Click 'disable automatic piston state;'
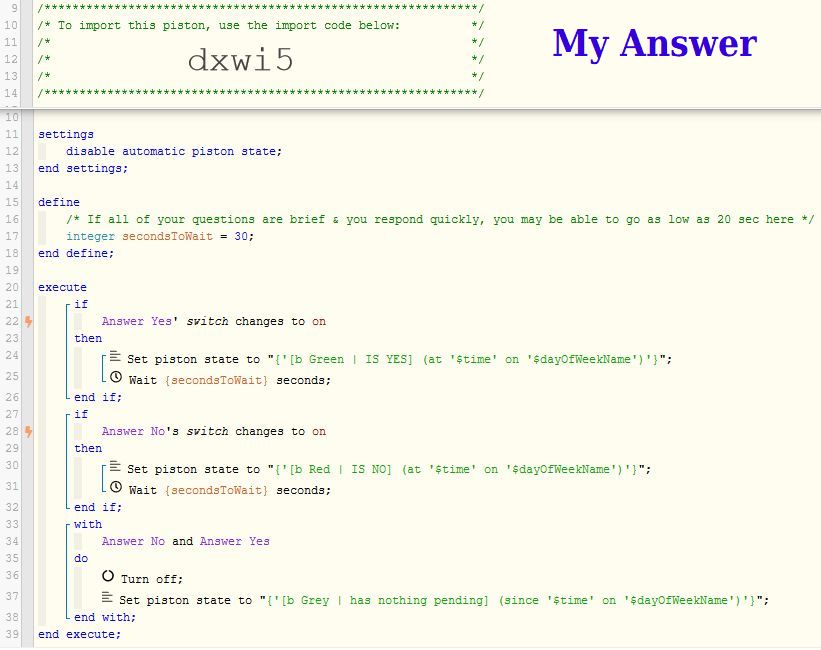This screenshot has width=821, height=650. click(x=174, y=151)
